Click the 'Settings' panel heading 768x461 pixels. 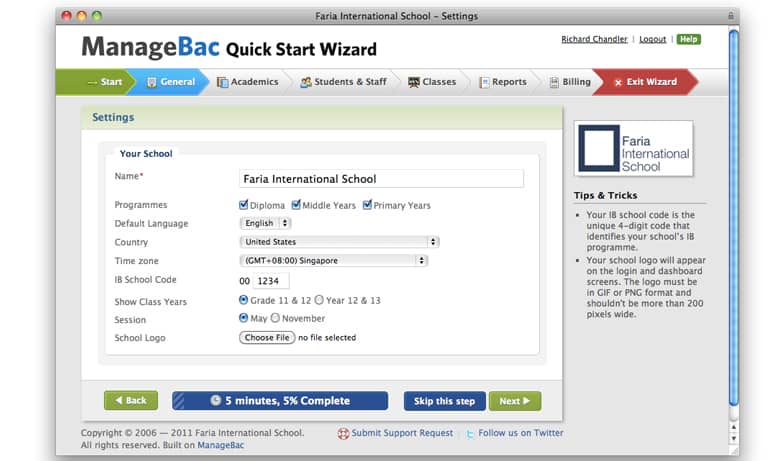tap(113, 117)
